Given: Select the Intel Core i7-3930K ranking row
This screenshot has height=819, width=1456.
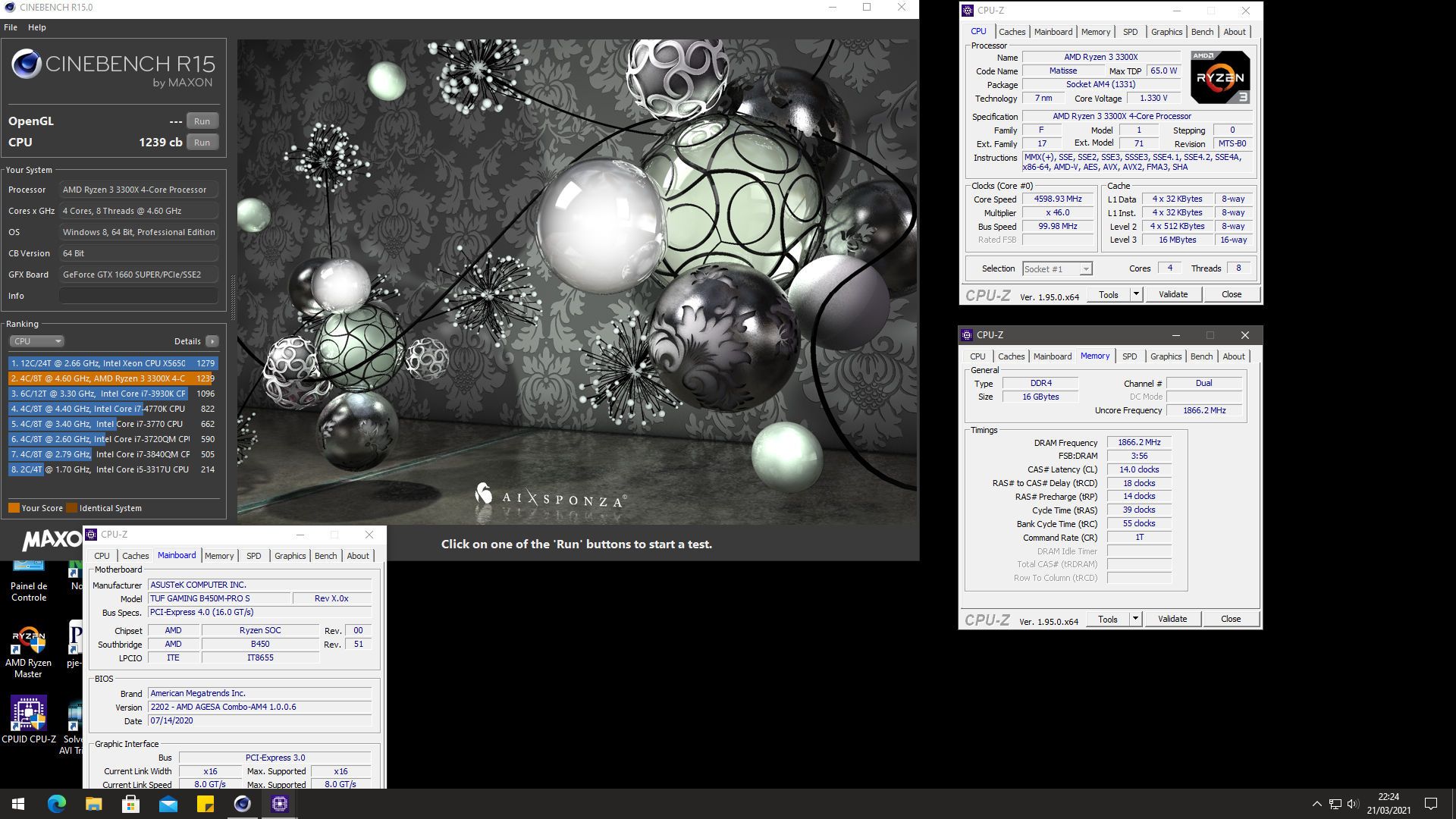Looking at the screenshot, I should (113, 394).
